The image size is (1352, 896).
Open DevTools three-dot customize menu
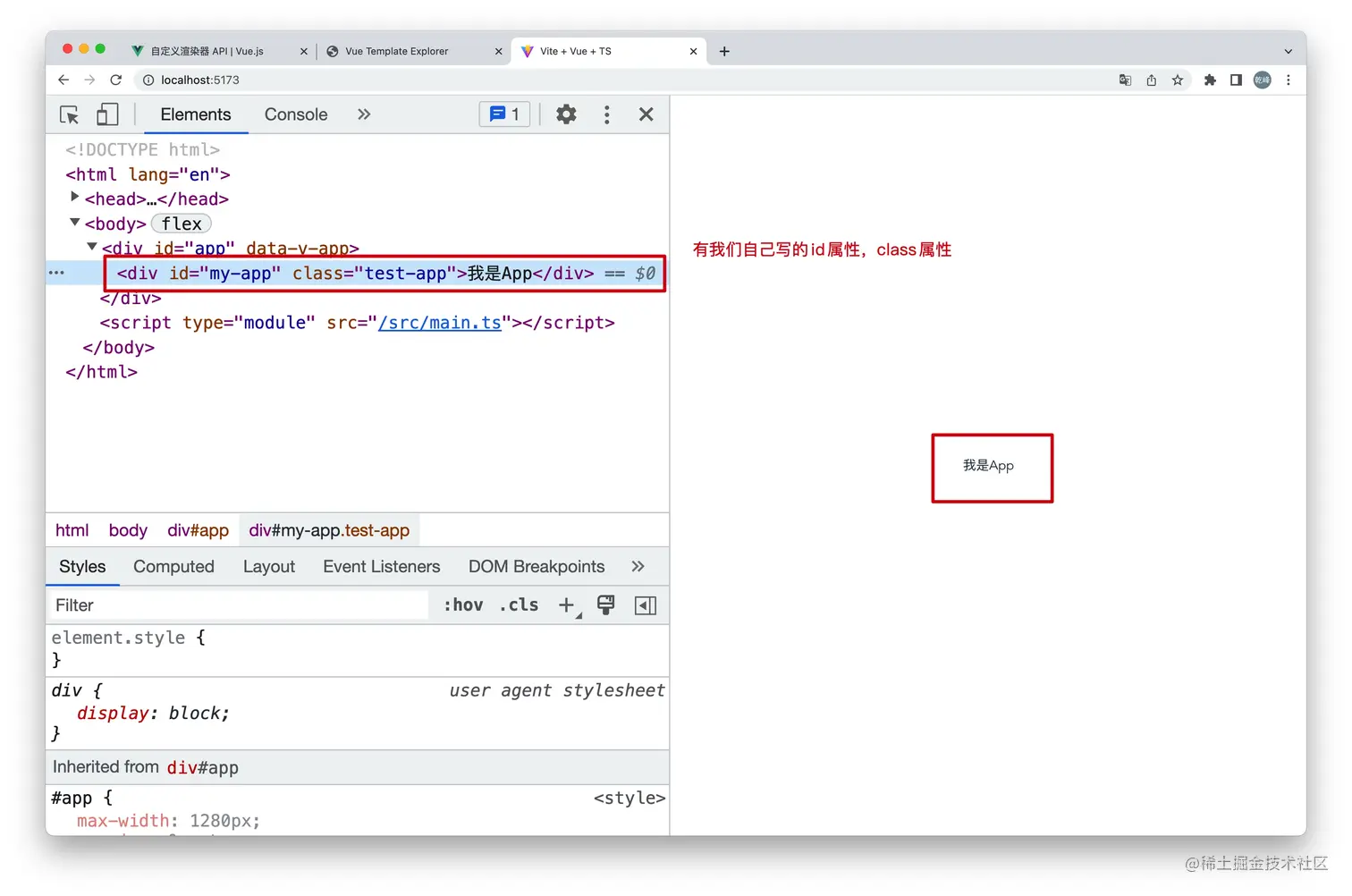tap(607, 114)
